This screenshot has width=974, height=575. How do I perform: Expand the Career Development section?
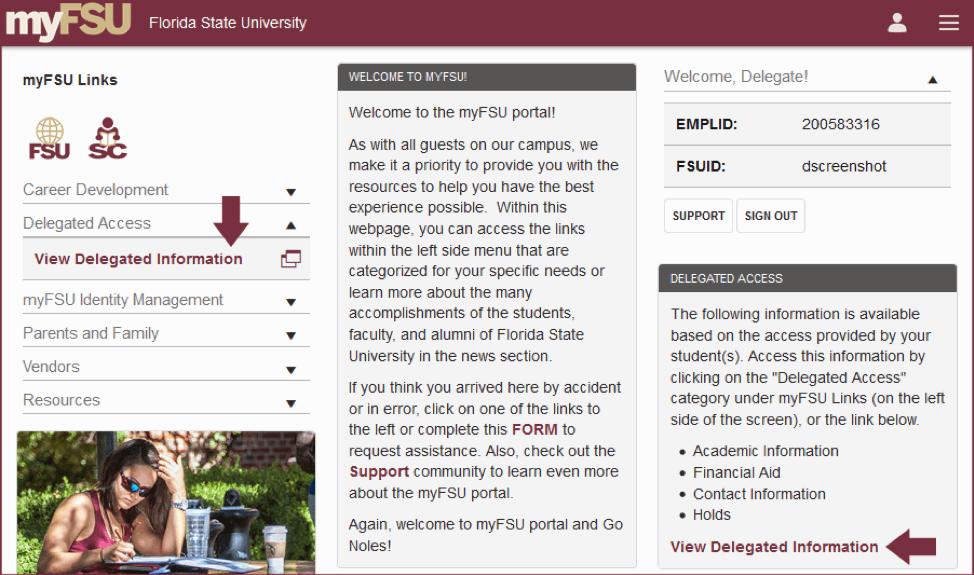coord(291,191)
